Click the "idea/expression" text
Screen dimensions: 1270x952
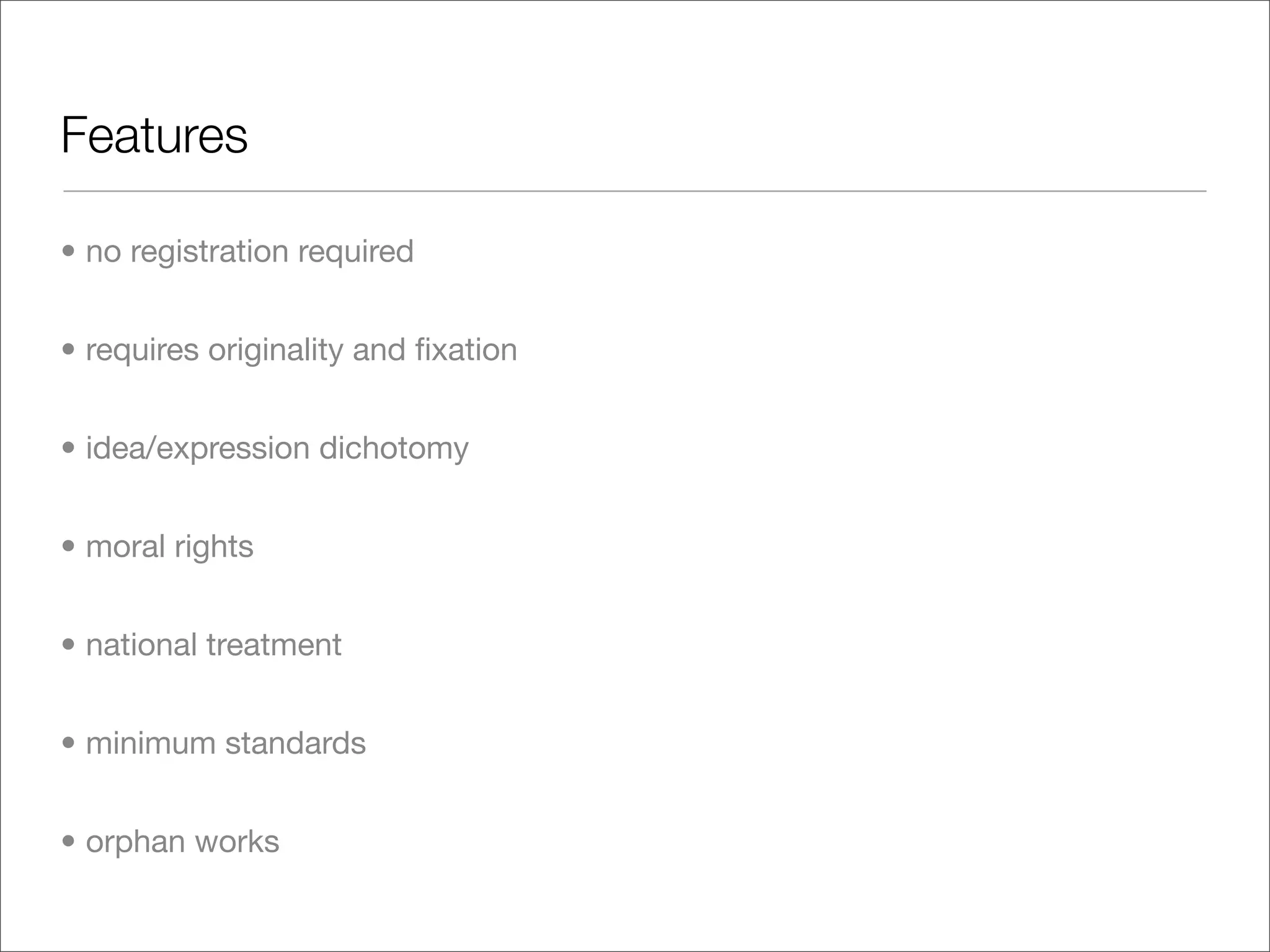point(197,449)
